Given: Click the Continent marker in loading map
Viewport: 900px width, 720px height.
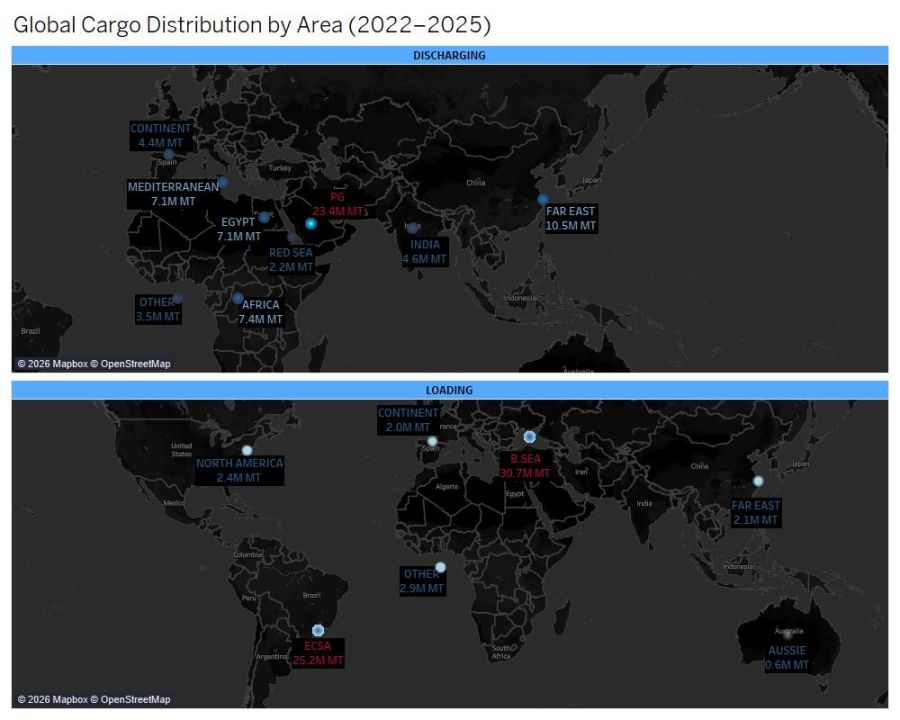Looking at the screenshot, I should click(432, 441).
